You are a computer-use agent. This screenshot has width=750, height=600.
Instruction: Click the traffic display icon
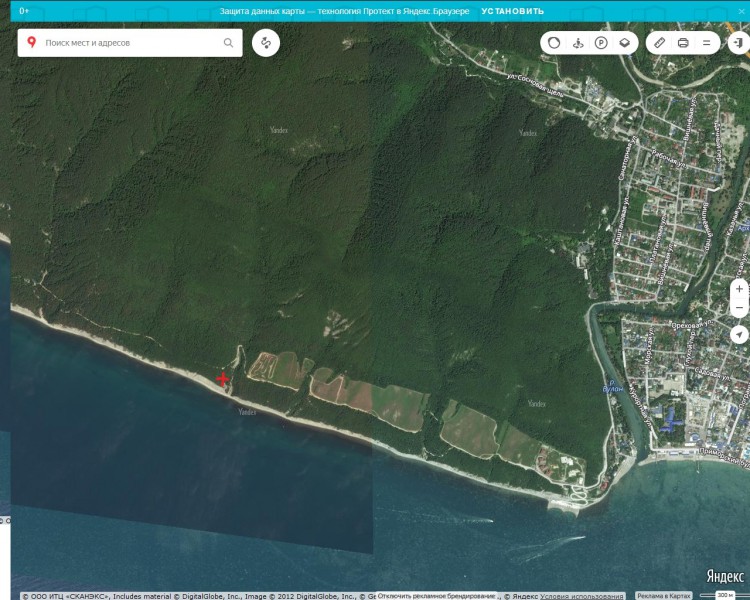(x=554, y=43)
